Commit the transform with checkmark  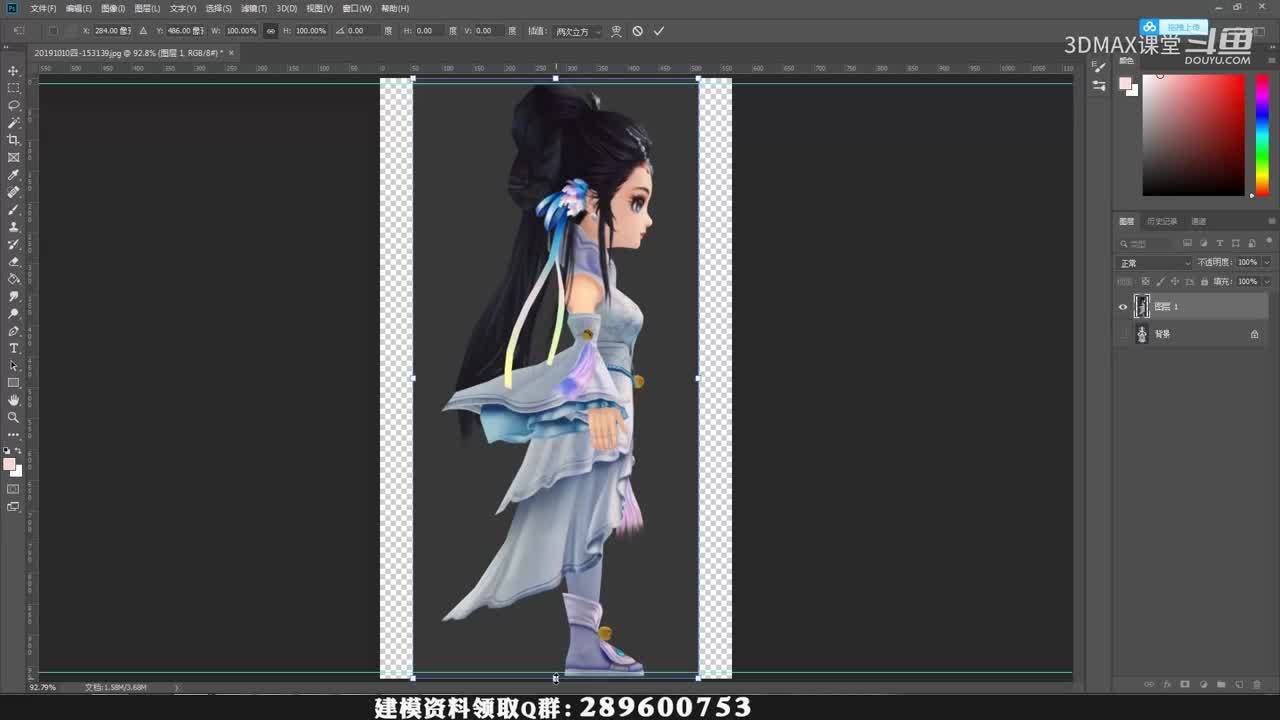click(x=658, y=31)
